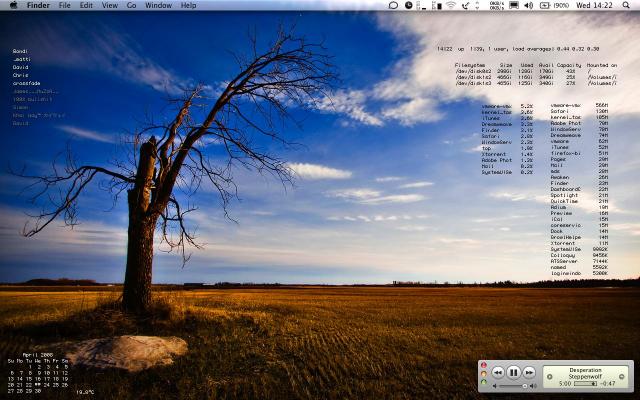The height and width of the screenshot is (400, 640).
Task: Open the Wi-Fi status menu
Action: click(451, 5)
